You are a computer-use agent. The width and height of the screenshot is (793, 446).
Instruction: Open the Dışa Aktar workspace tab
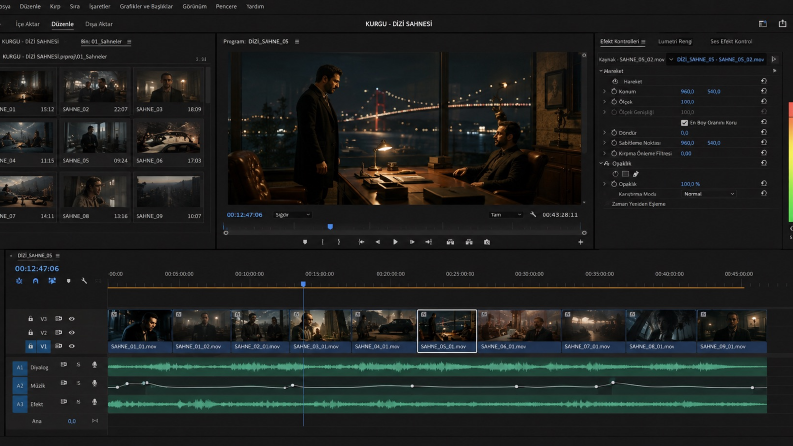[x=99, y=24]
